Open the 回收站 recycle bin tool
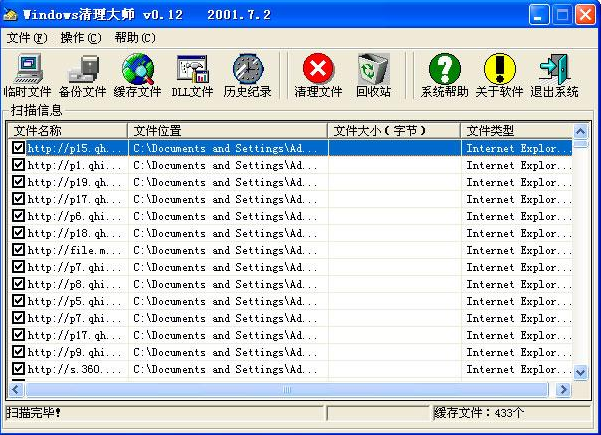 point(373,75)
